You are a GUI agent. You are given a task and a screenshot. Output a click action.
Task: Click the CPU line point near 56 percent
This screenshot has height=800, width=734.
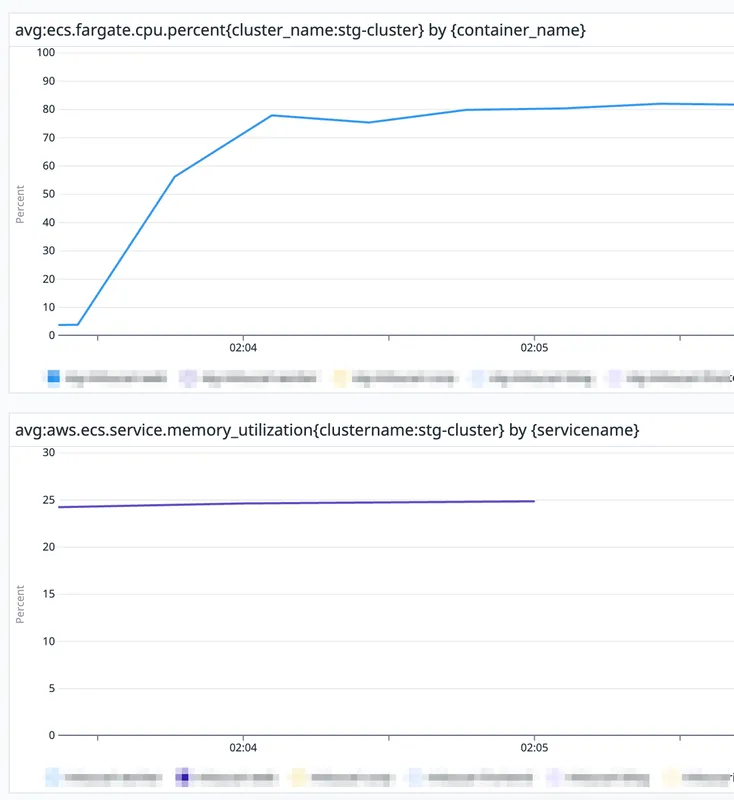click(x=175, y=177)
